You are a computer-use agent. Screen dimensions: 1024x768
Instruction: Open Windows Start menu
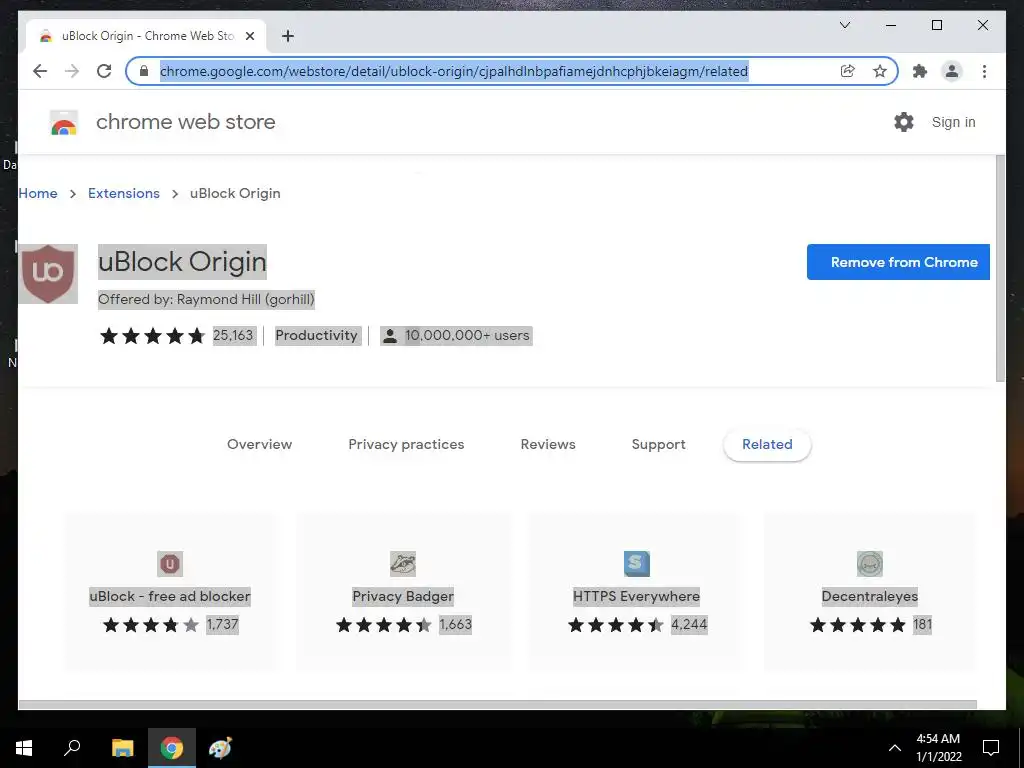(x=24, y=748)
